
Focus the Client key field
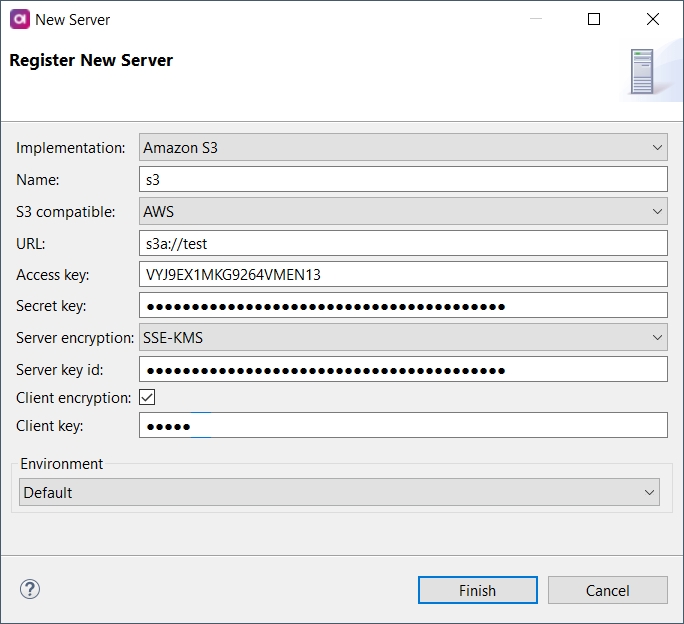coord(403,426)
